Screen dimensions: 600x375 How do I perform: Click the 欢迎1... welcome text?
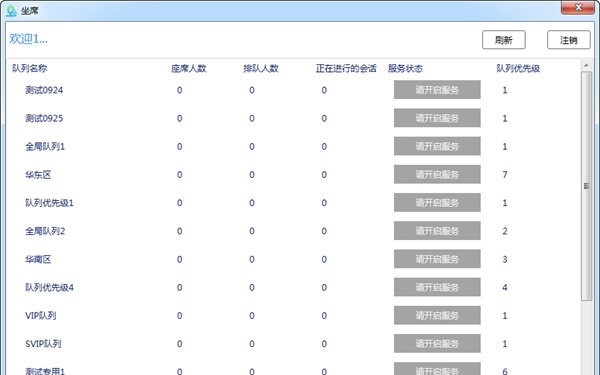click(29, 39)
